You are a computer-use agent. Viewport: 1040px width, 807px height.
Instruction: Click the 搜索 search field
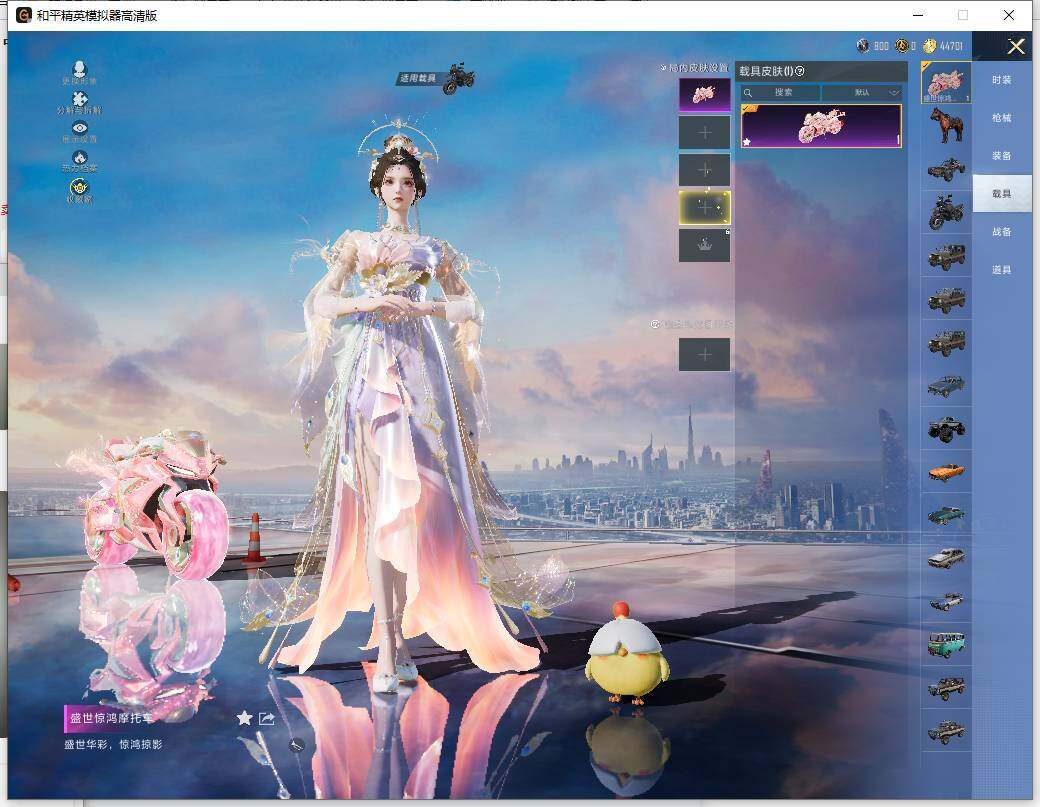[781, 92]
